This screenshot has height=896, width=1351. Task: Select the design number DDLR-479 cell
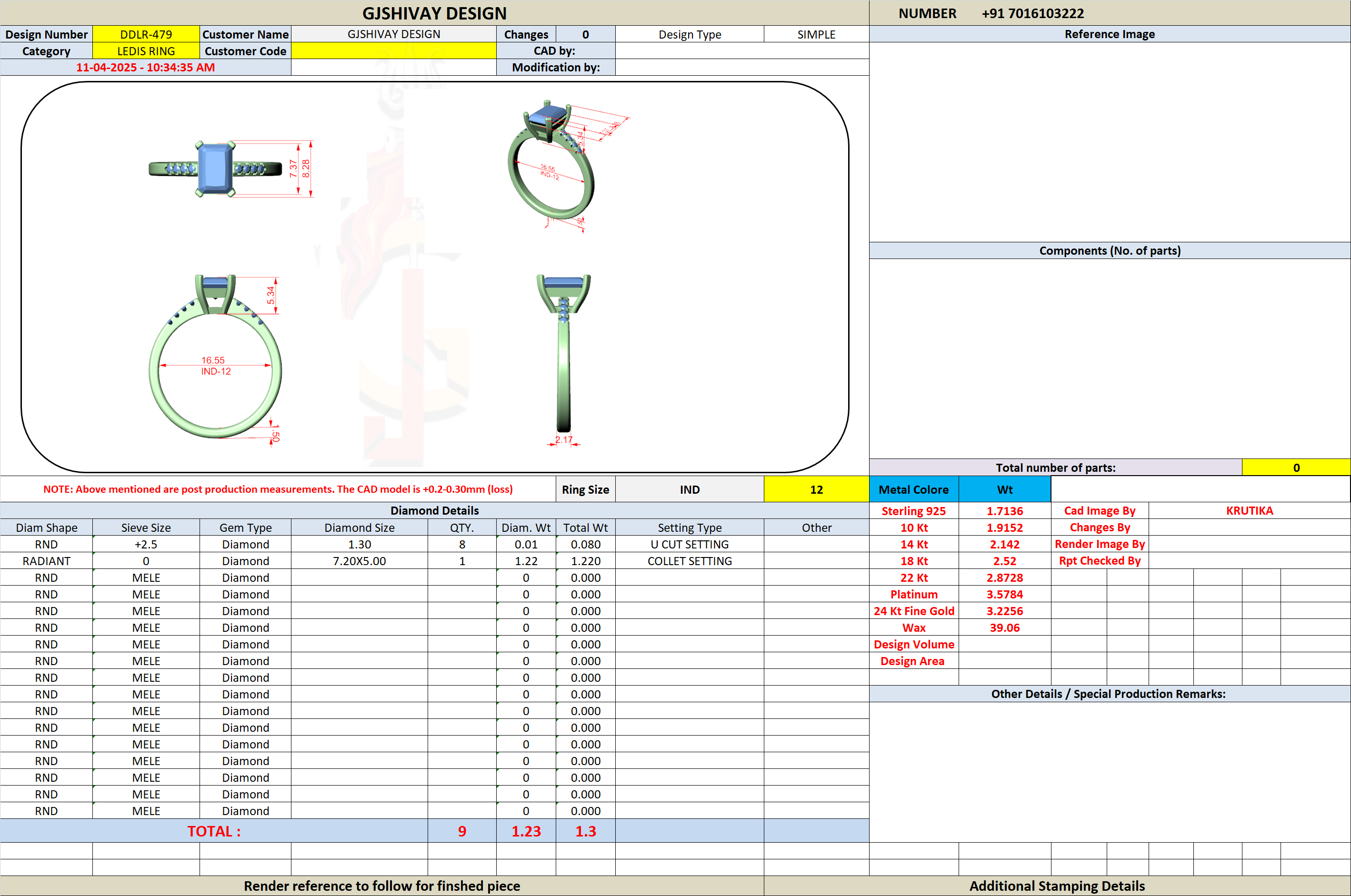click(146, 34)
